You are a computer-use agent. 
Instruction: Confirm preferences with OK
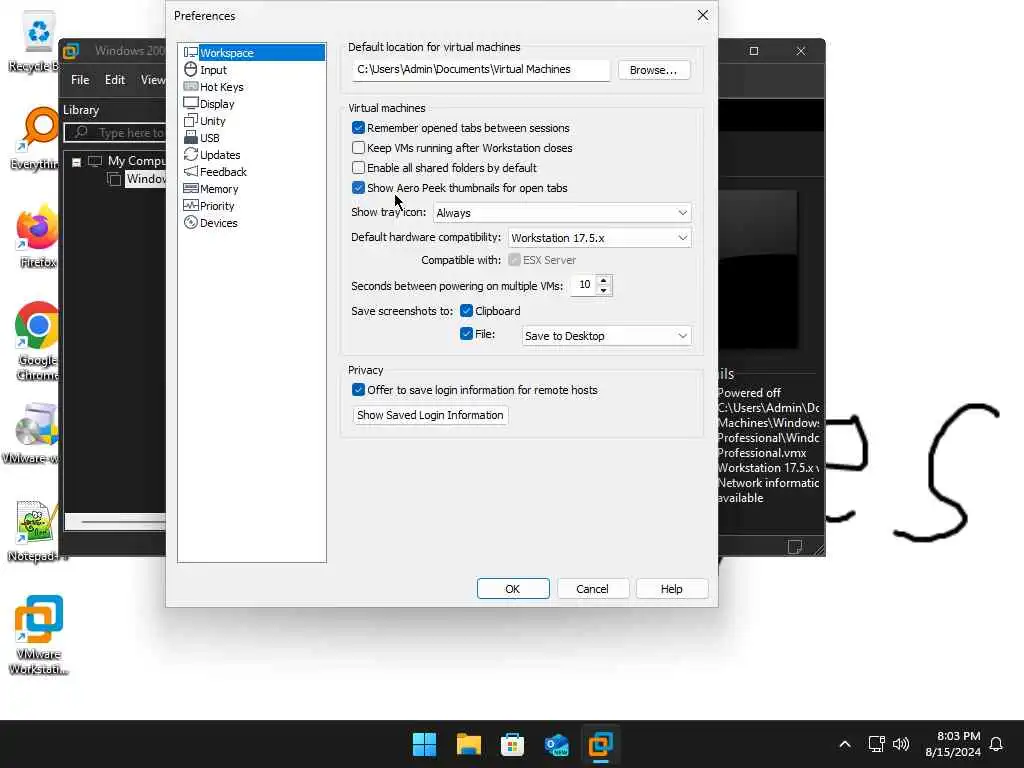513,588
